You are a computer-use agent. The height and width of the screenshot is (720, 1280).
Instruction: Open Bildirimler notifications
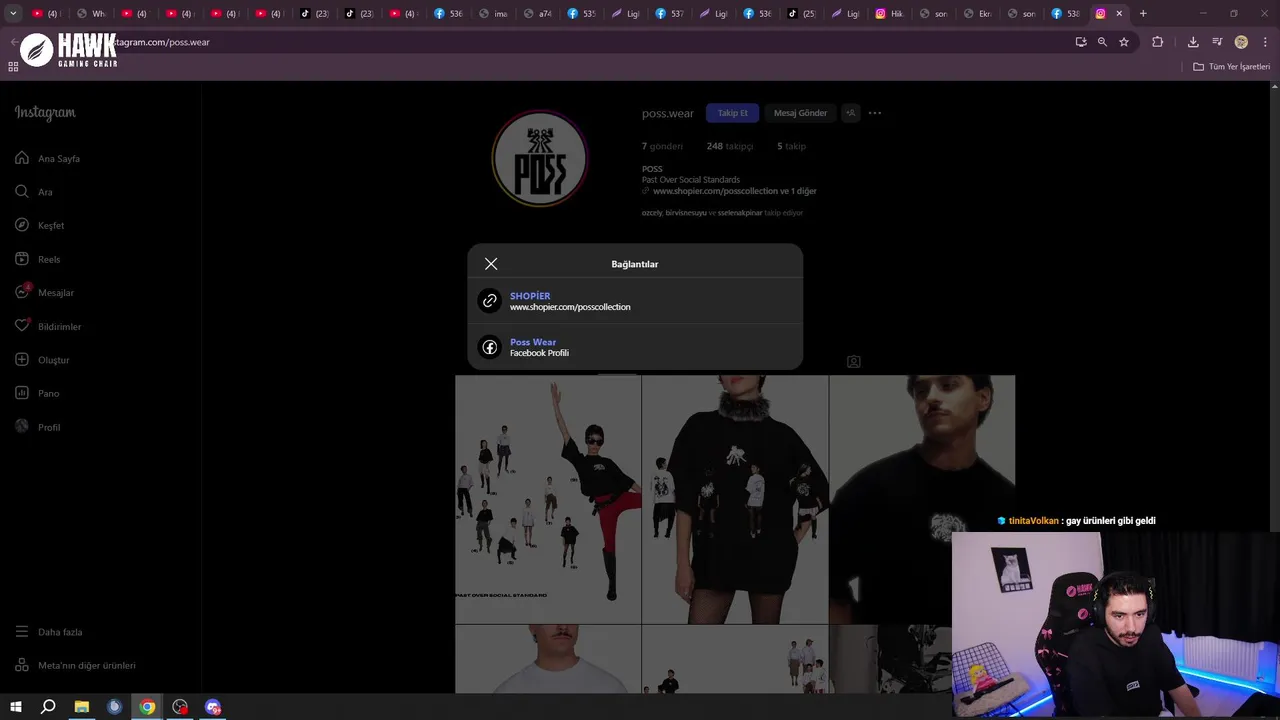click(48, 327)
